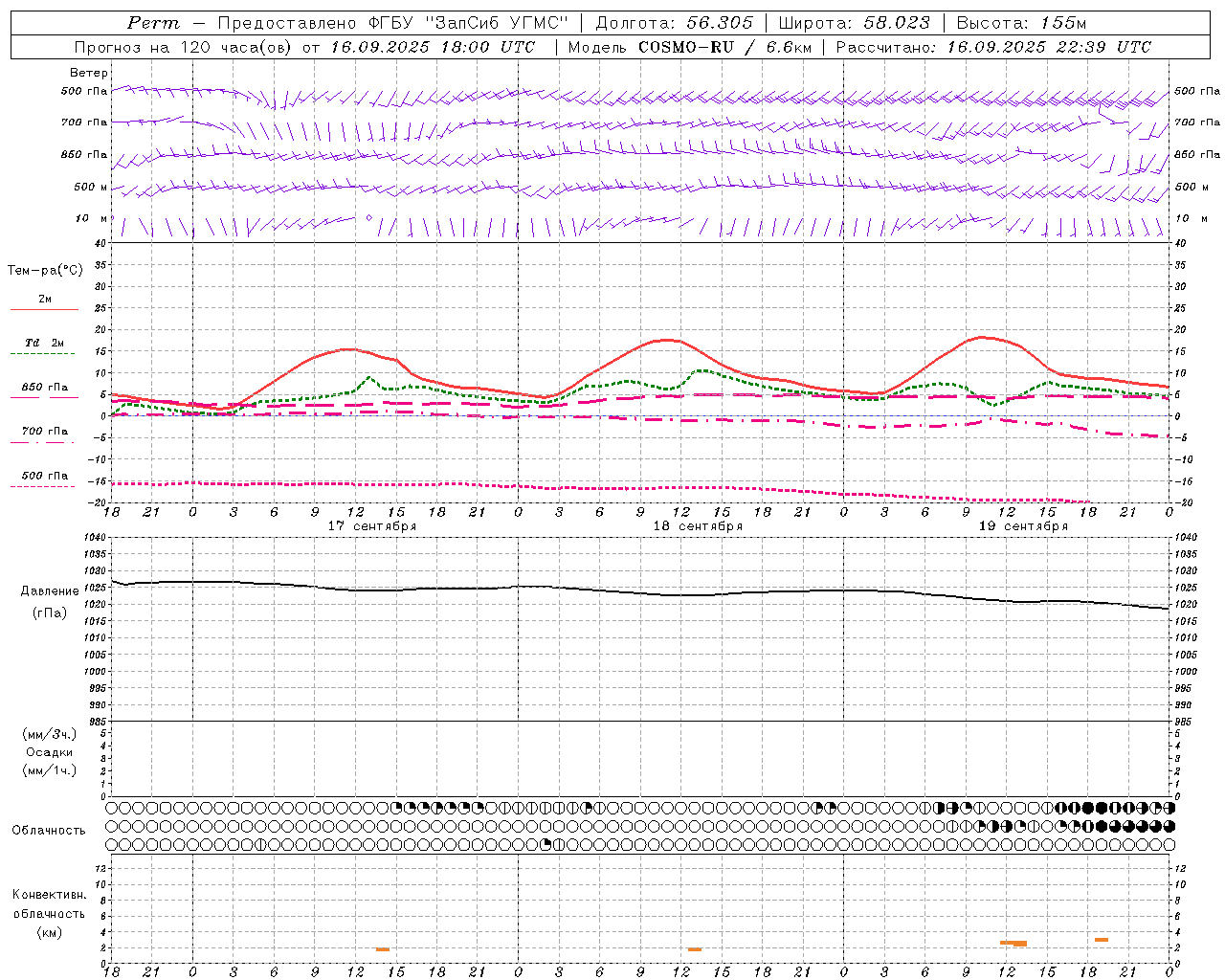Click the "500 гПа" entry in temperature legend
The width and height of the screenshot is (1225, 980).
45,476
